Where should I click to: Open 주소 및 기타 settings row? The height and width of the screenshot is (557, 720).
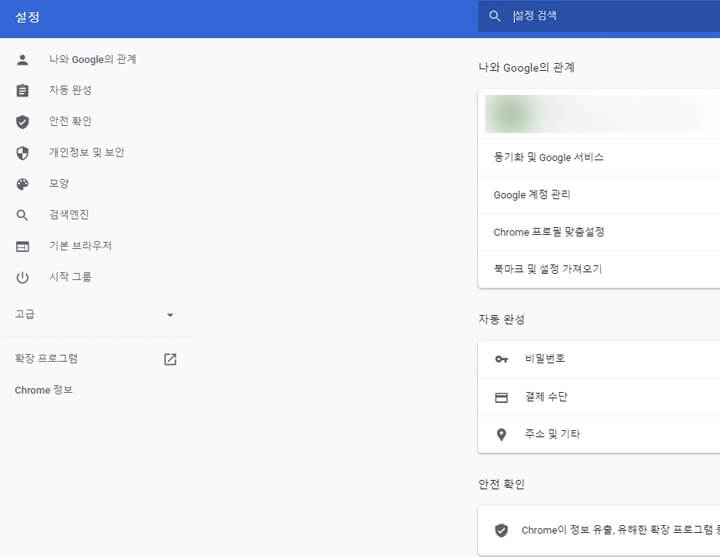coord(599,434)
